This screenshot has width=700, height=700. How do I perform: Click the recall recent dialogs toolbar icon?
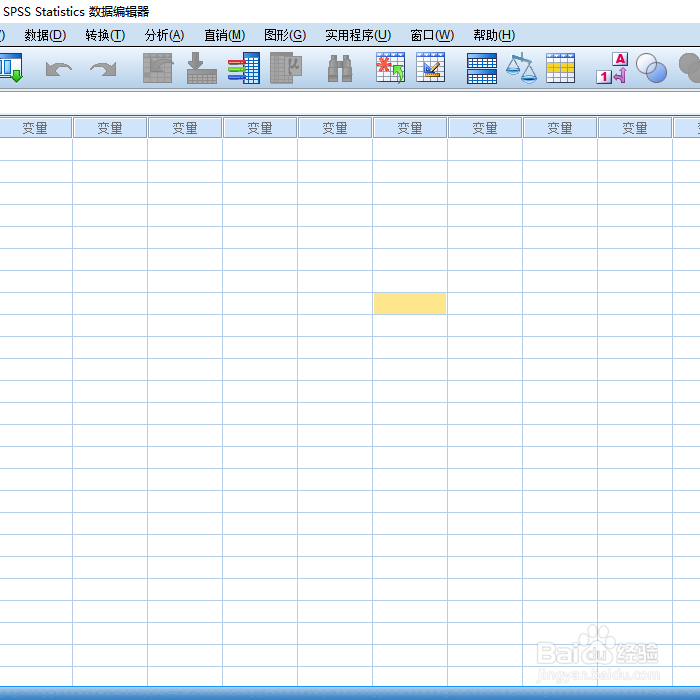pyautogui.click(x=11, y=68)
